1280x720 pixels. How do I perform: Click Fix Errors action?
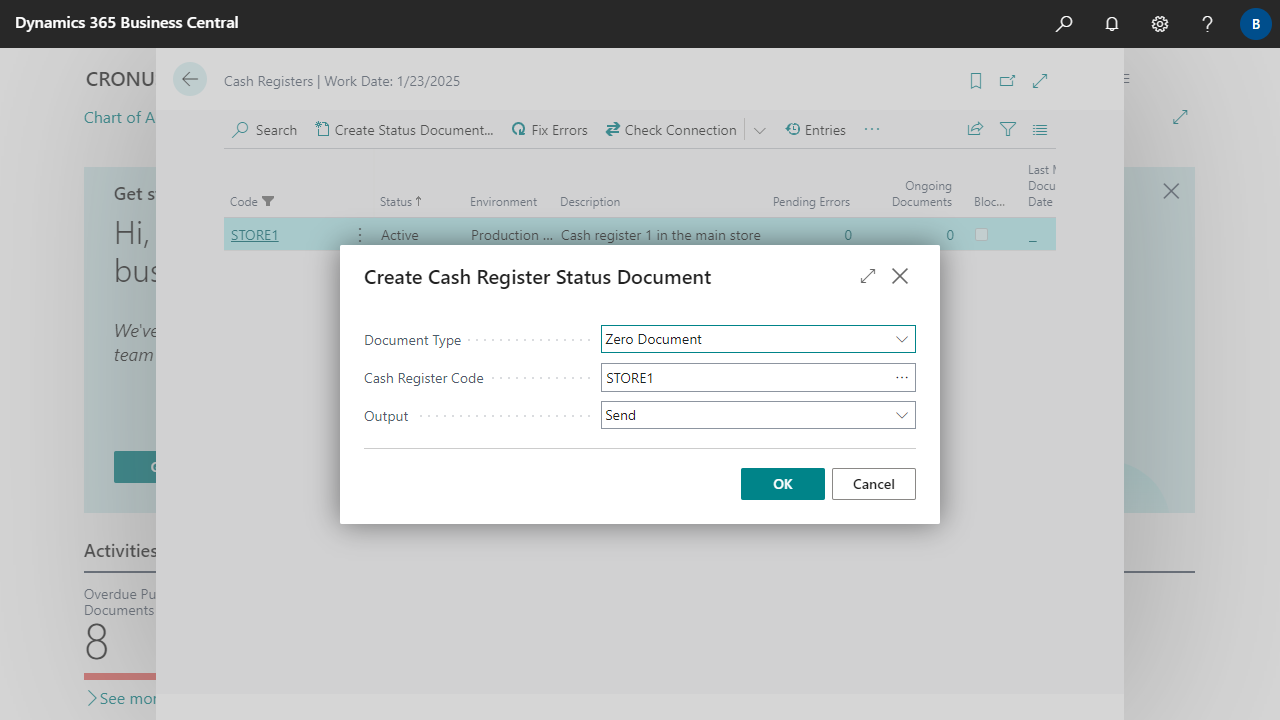pyautogui.click(x=549, y=130)
